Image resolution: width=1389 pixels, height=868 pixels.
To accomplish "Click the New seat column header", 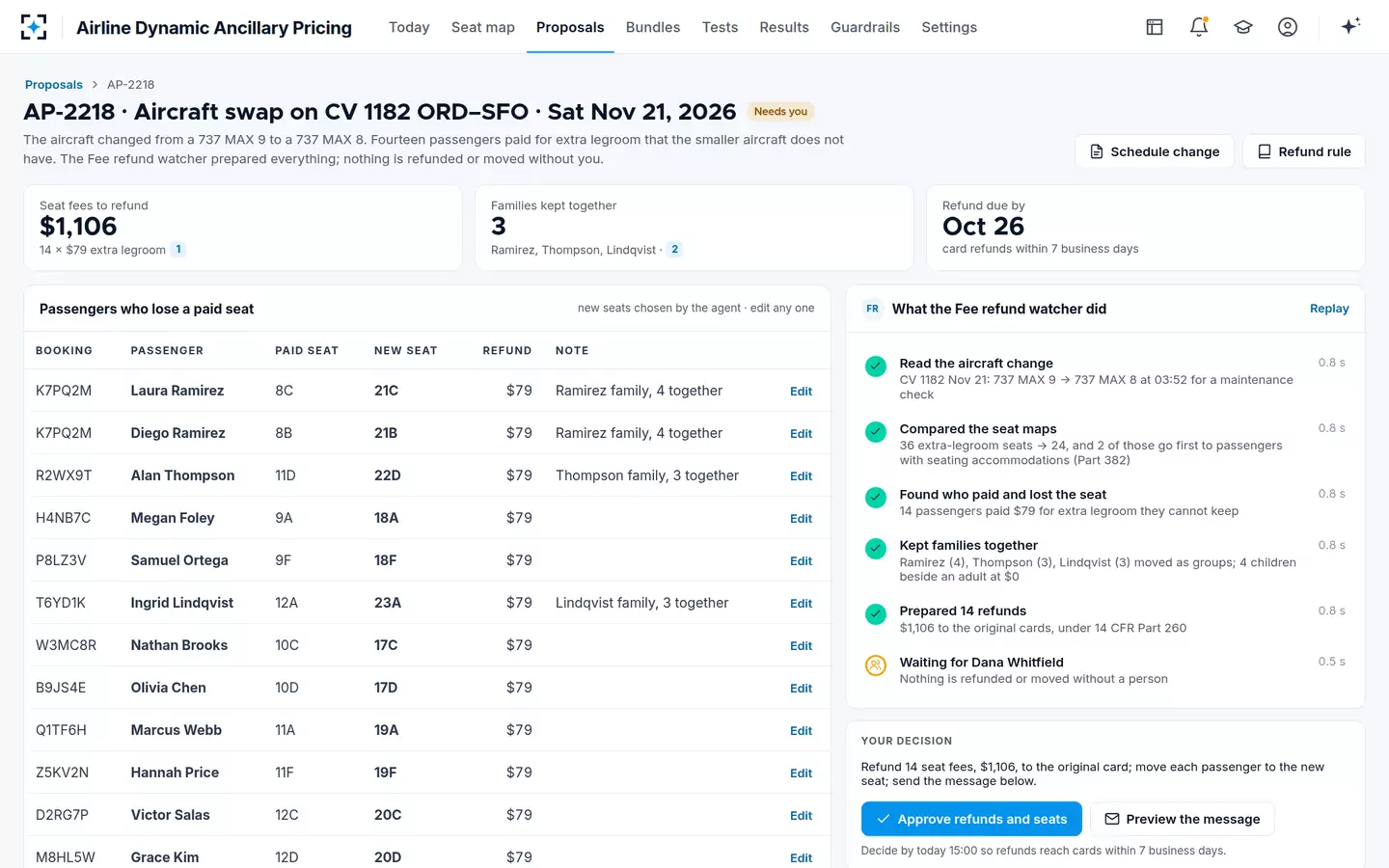I will [x=405, y=351].
